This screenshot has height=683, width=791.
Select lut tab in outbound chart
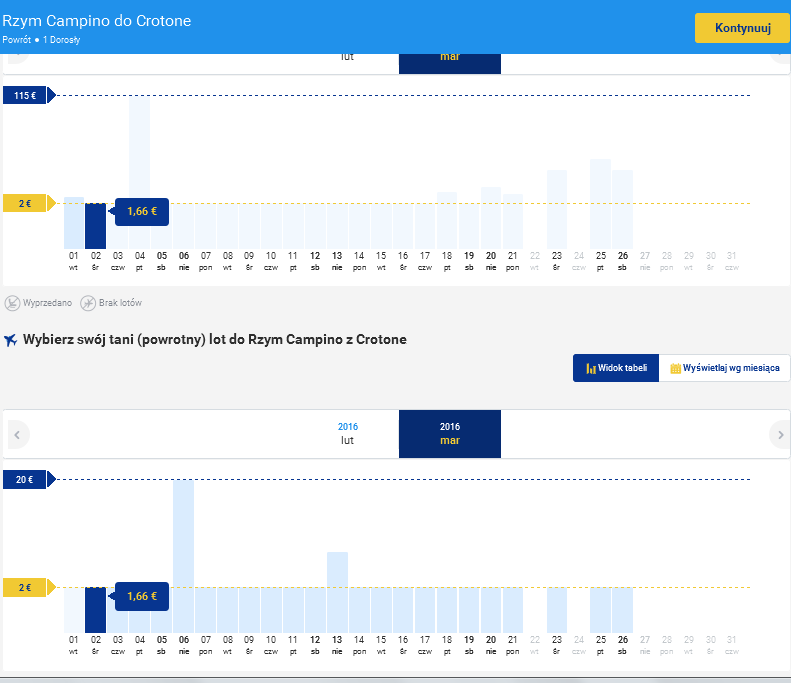348,63
